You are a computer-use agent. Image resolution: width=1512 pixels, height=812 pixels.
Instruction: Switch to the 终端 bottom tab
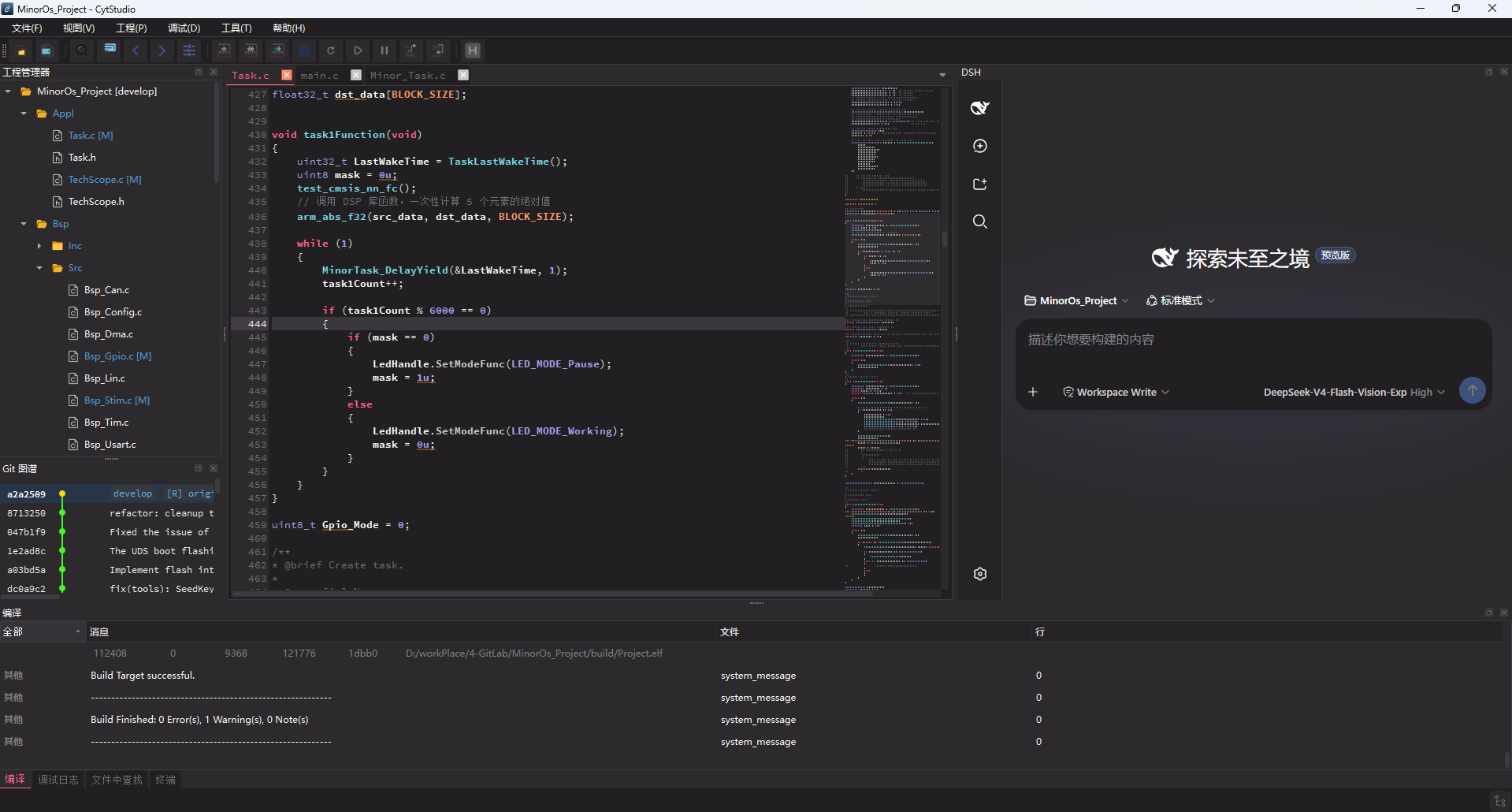[165, 780]
